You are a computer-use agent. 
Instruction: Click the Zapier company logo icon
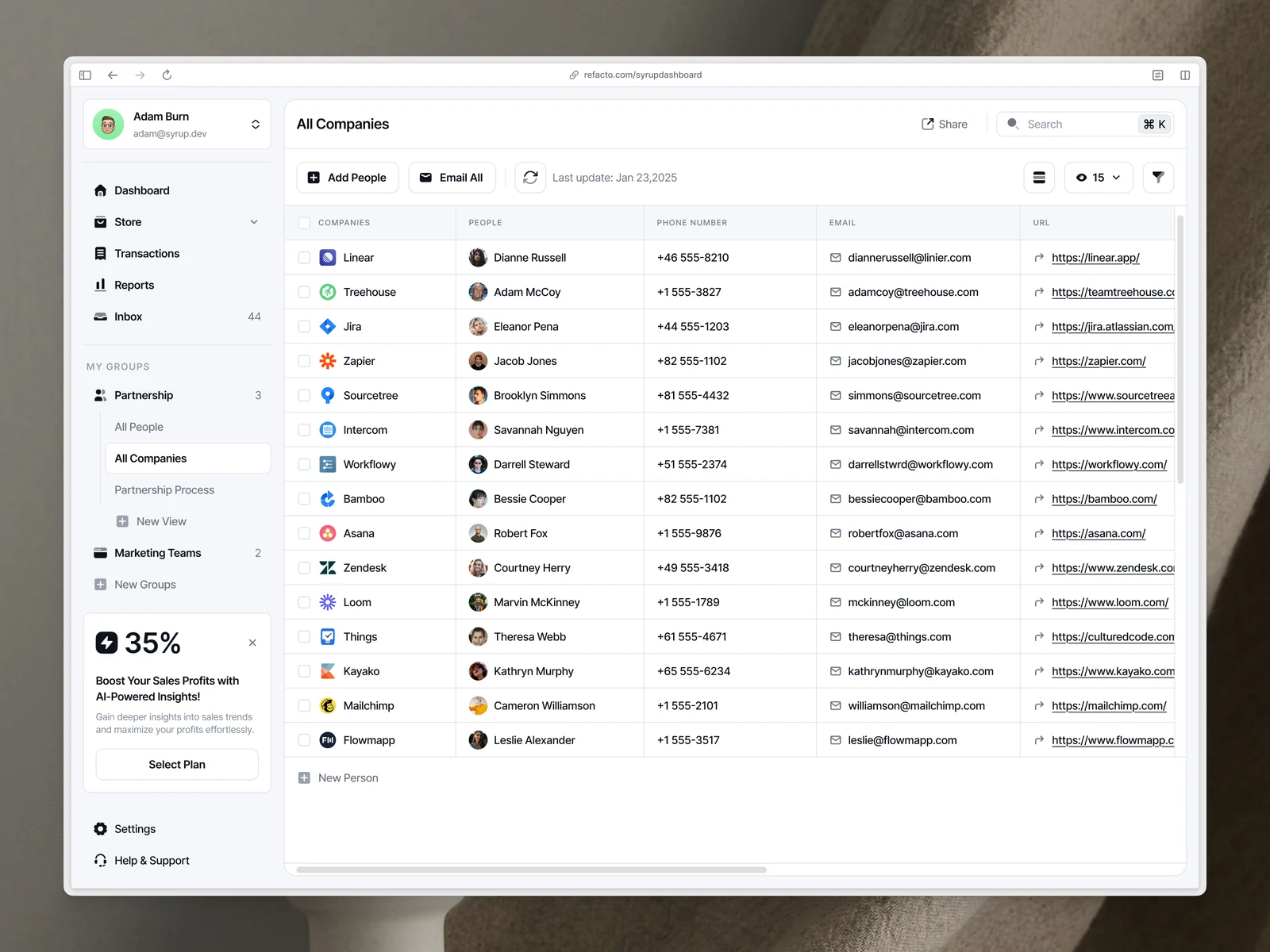(328, 361)
